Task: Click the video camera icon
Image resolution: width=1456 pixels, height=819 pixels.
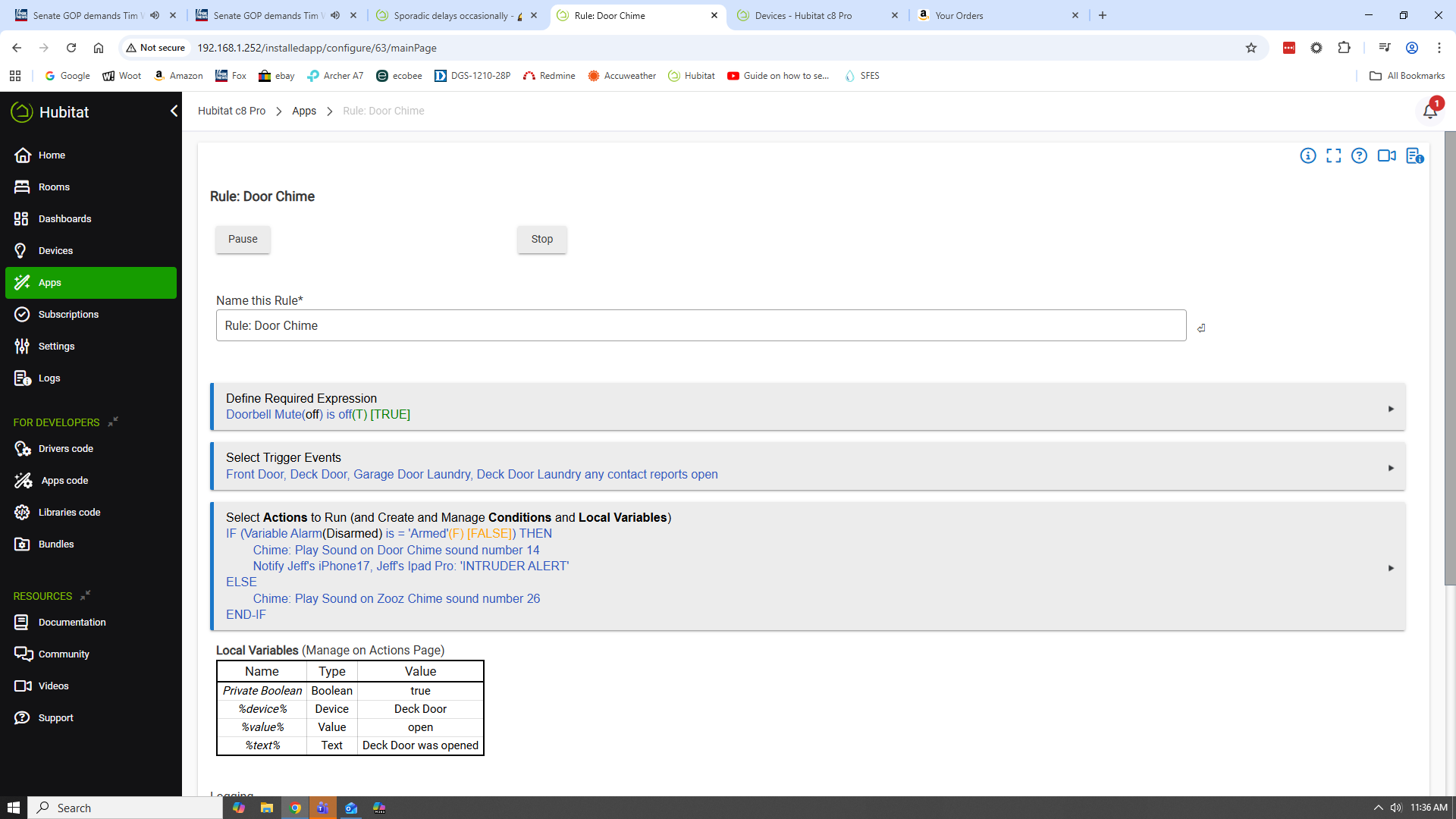Action: 1386,156
